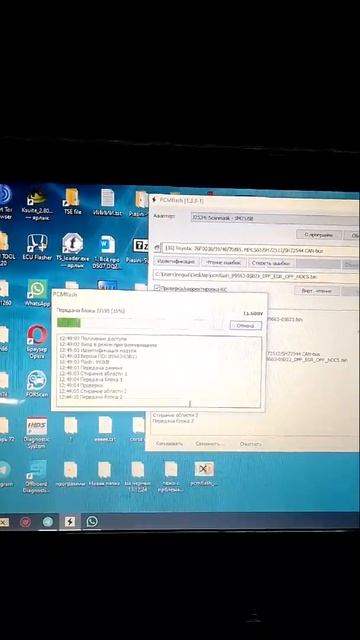Click the Toyota 76F0038 module selection field
The width and height of the screenshot is (360, 640).
click(x=260, y=250)
